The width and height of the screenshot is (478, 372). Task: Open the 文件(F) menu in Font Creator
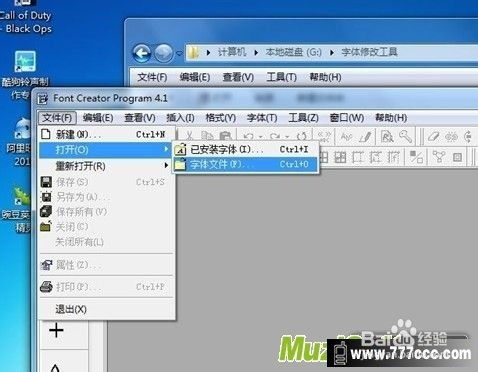tap(57, 118)
